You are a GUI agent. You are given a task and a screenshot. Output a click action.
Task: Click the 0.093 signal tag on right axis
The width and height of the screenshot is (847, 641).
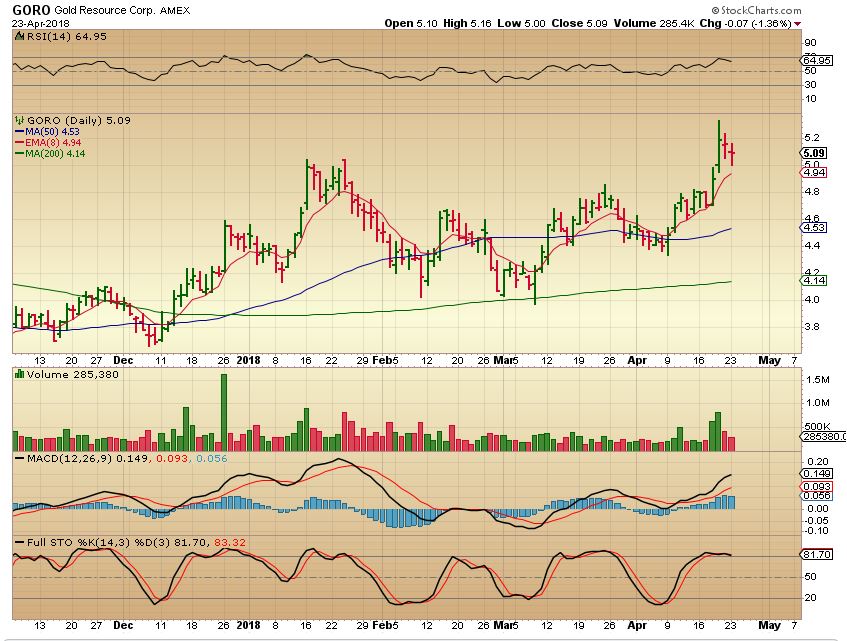click(816, 487)
